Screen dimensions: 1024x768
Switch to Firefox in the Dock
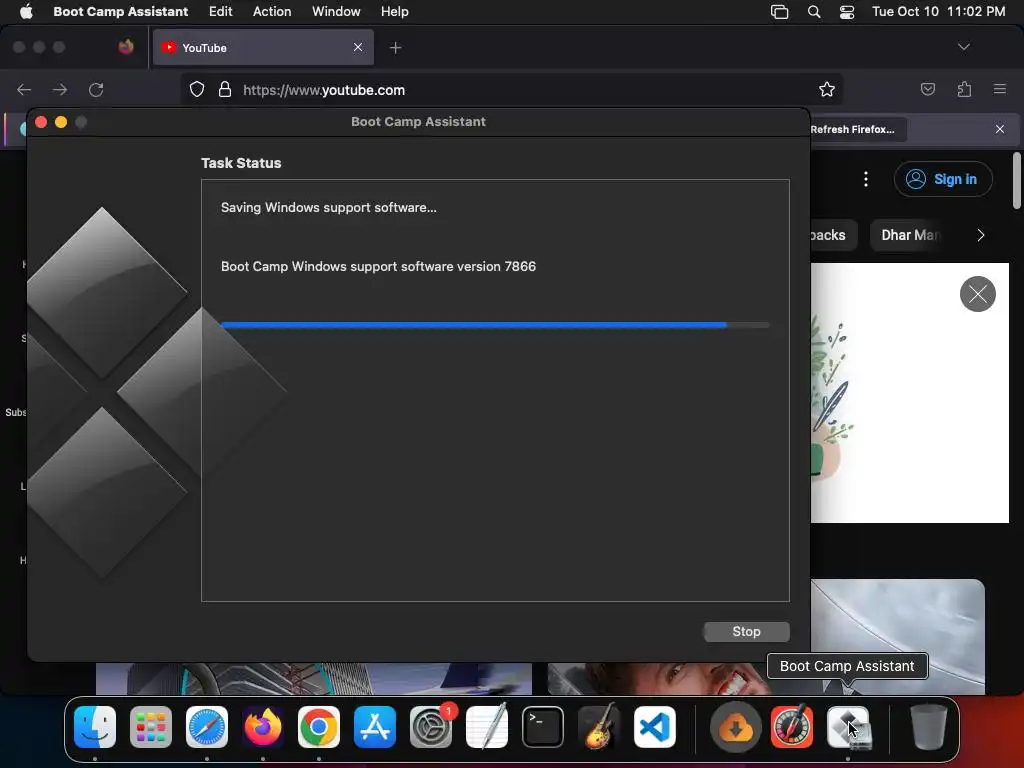[263, 727]
